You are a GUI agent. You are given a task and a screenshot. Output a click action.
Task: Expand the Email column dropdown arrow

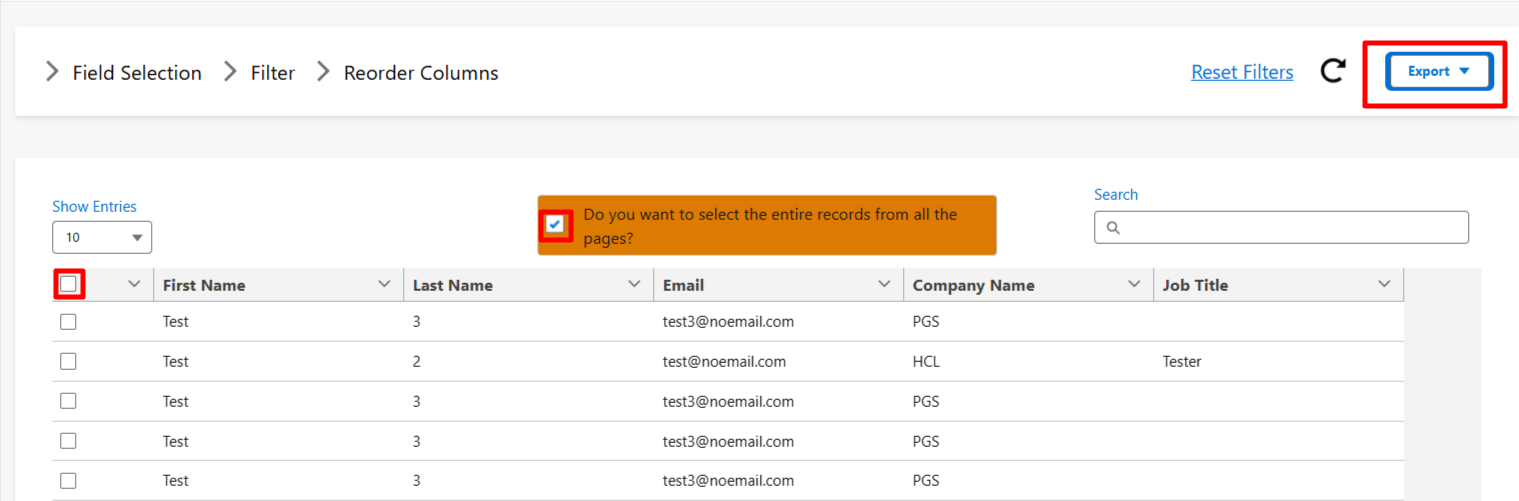click(x=884, y=285)
